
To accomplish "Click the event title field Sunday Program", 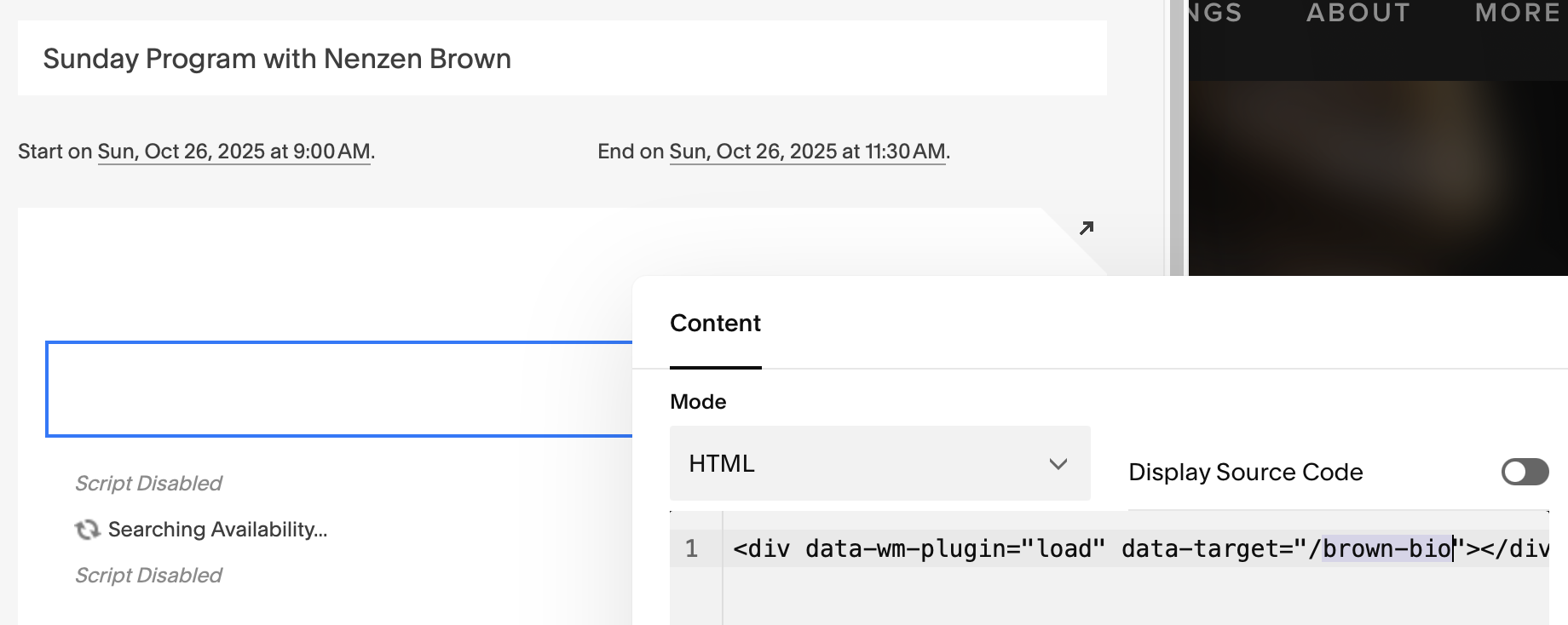I will pos(562,59).
